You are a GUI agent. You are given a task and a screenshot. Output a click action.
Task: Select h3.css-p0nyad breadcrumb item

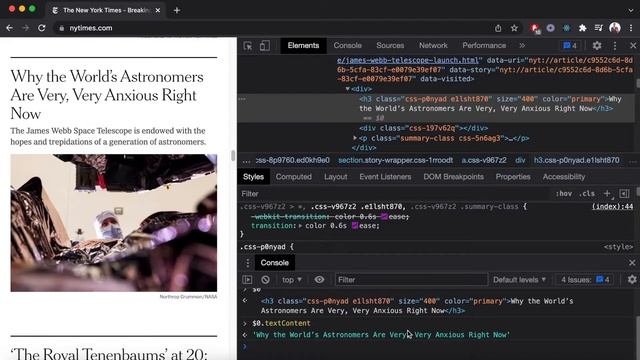click(x=576, y=160)
